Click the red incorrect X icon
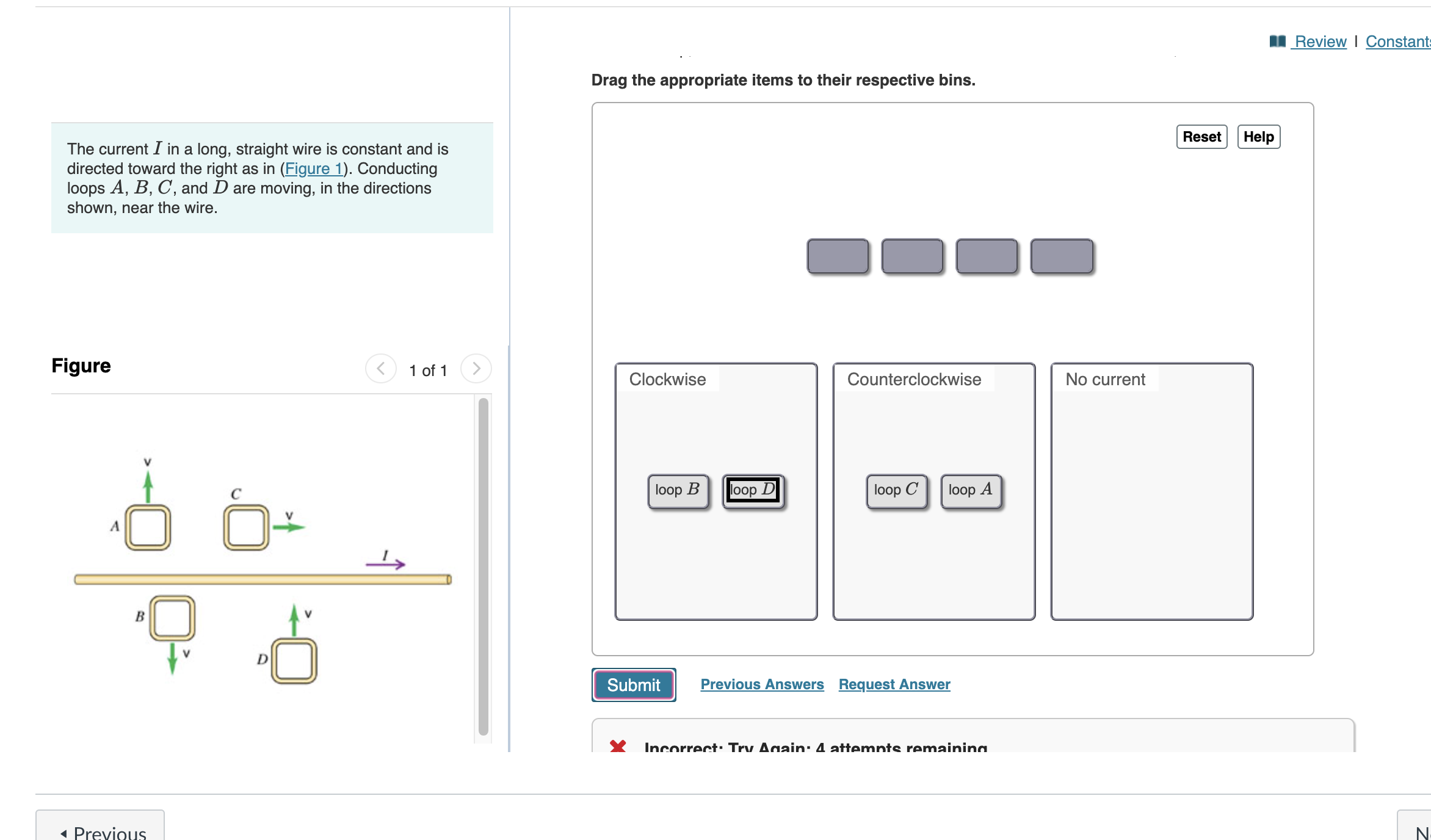Screen dimensions: 1431x840 coord(618,746)
